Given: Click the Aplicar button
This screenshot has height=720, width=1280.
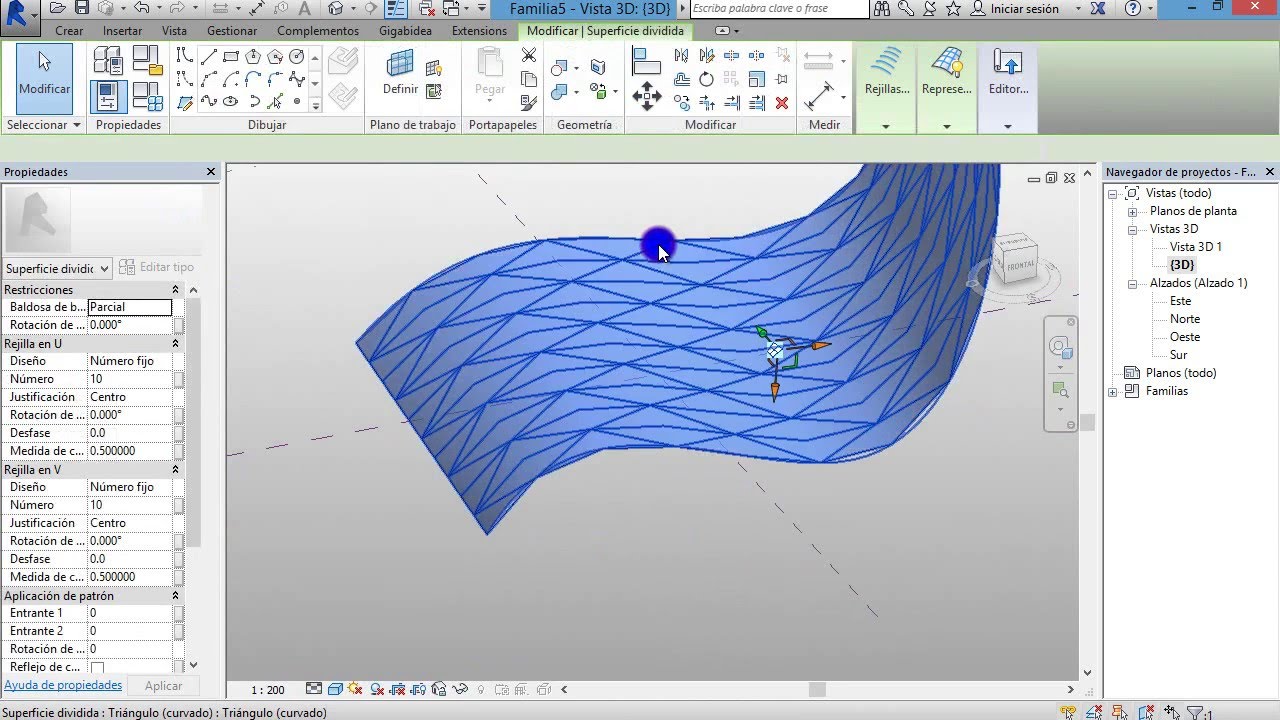Looking at the screenshot, I should tap(163, 686).
